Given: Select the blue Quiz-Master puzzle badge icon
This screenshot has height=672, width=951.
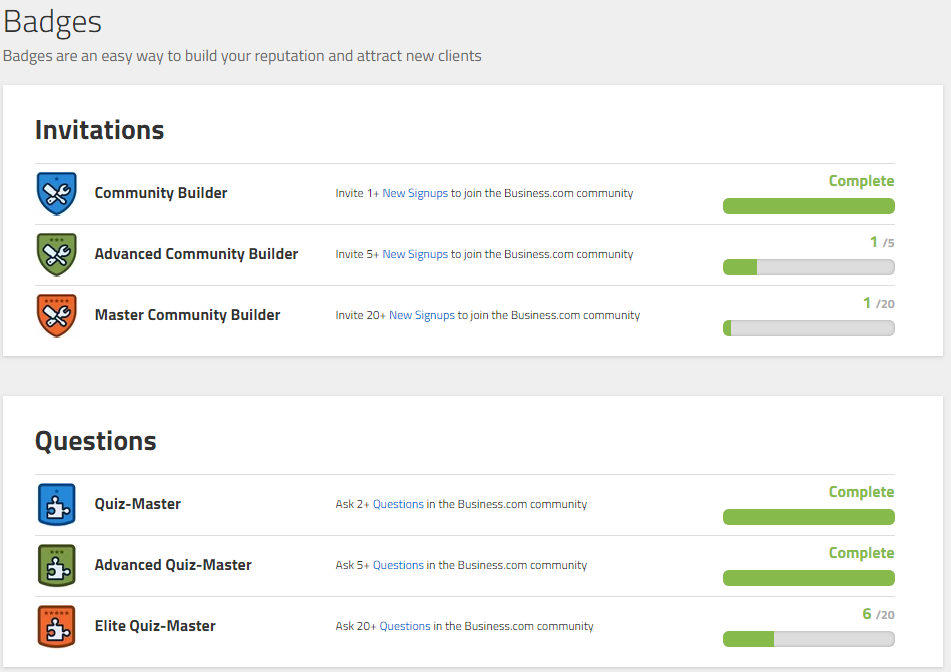Looking at the screenshot, I should tap(57, 504).
